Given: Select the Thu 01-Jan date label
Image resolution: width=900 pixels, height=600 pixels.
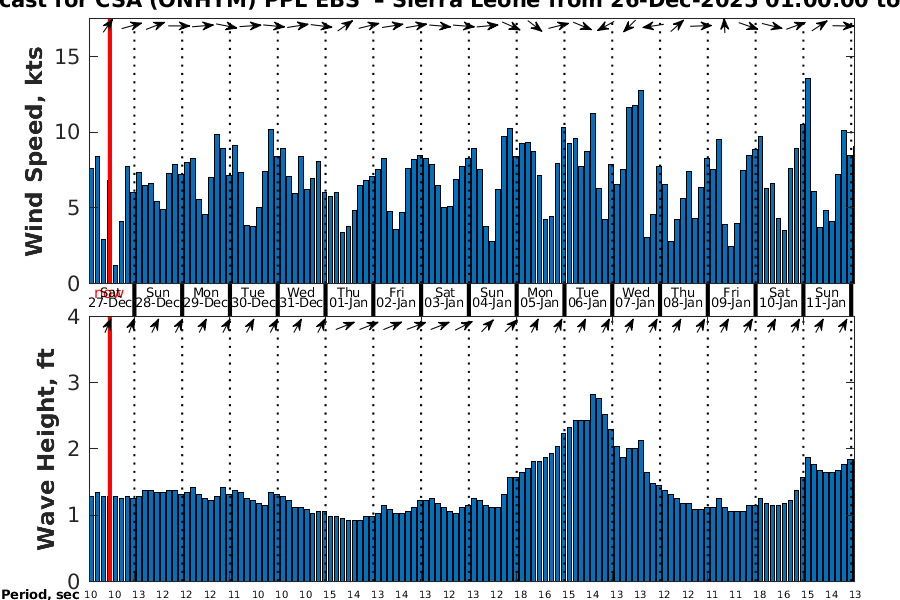Looking at the screenshot, I should tap(349, 297).
